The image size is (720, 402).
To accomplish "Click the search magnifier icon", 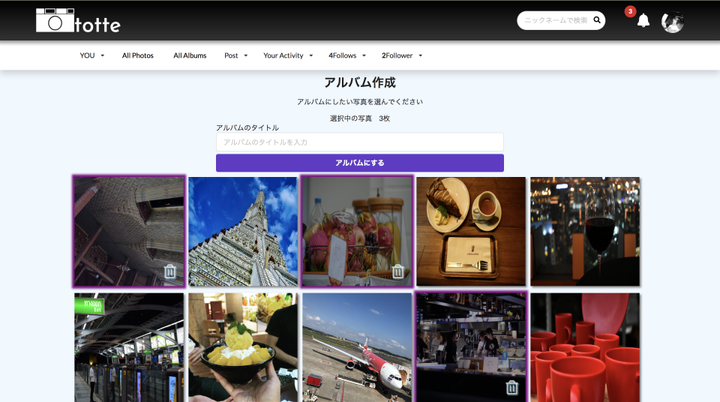I will pyautogui.click(x=596, y=20).
